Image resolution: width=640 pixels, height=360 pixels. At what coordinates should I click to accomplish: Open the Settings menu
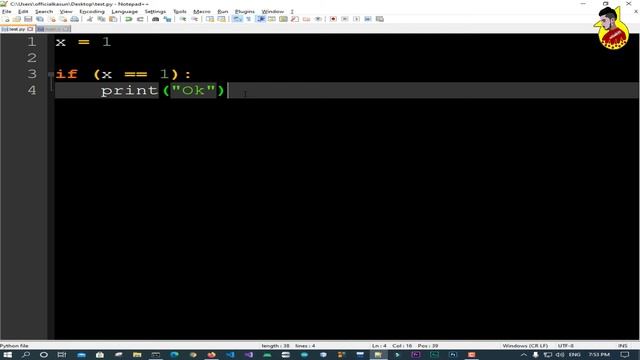155,11
